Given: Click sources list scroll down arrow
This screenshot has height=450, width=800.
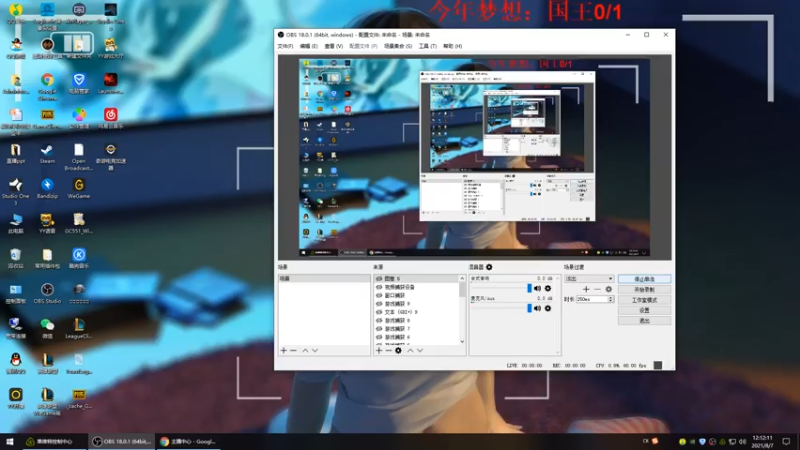Looking at the screenshot, I should click(462, 341).
